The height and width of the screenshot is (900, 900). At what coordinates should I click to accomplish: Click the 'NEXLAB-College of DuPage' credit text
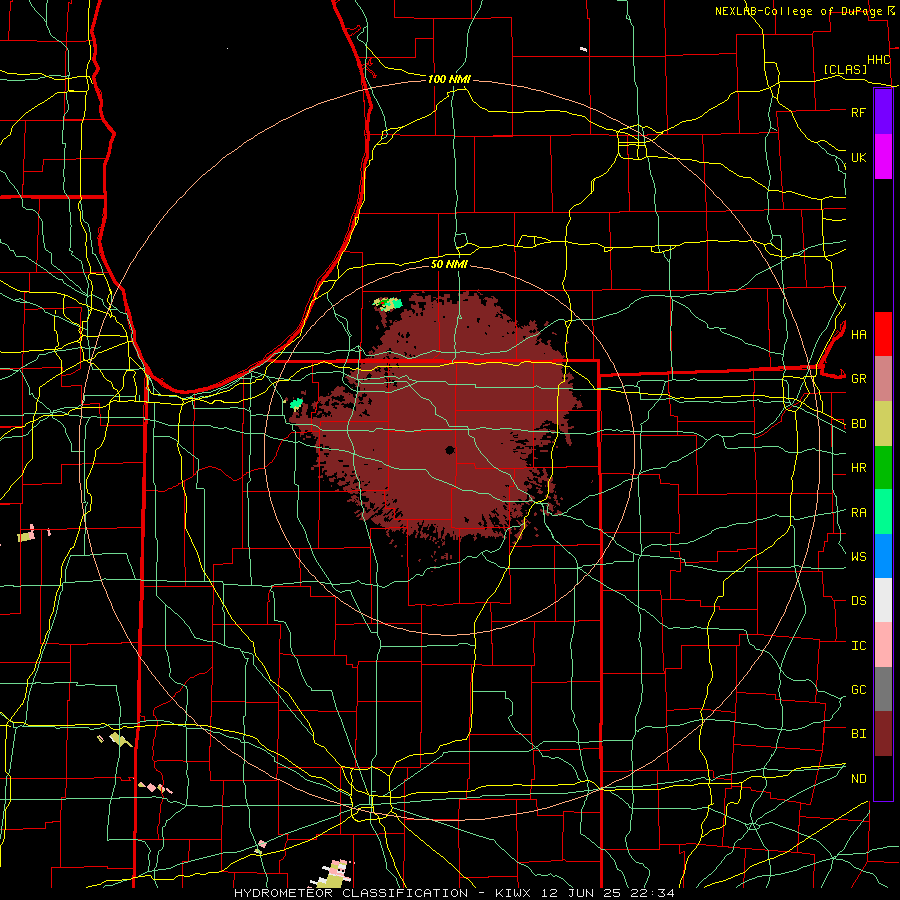click(798, 11)
